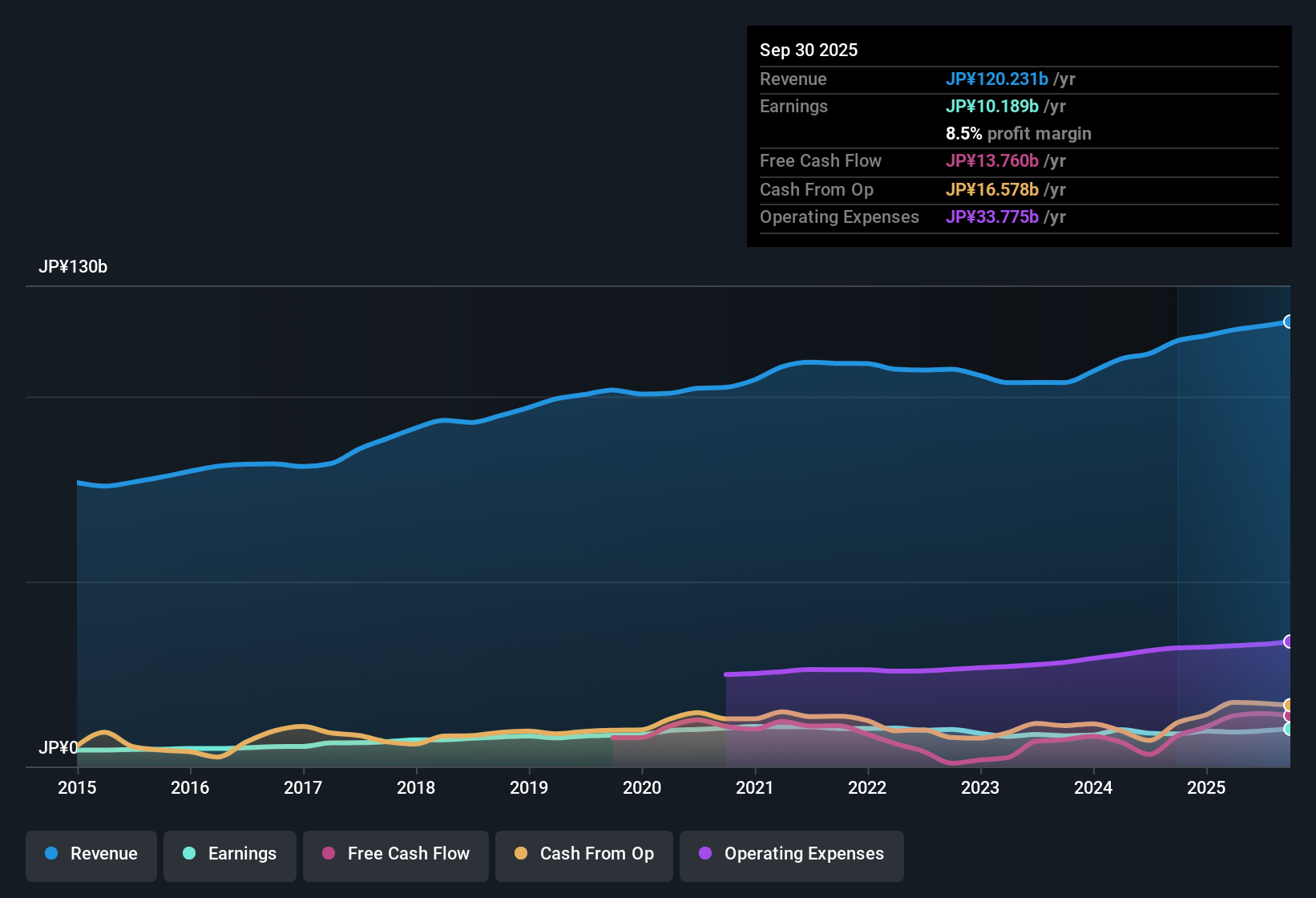Viewport: 1316px width, 898px height.
Task: Toggle the Revenue series legend dot
Action: pos(50,854)
